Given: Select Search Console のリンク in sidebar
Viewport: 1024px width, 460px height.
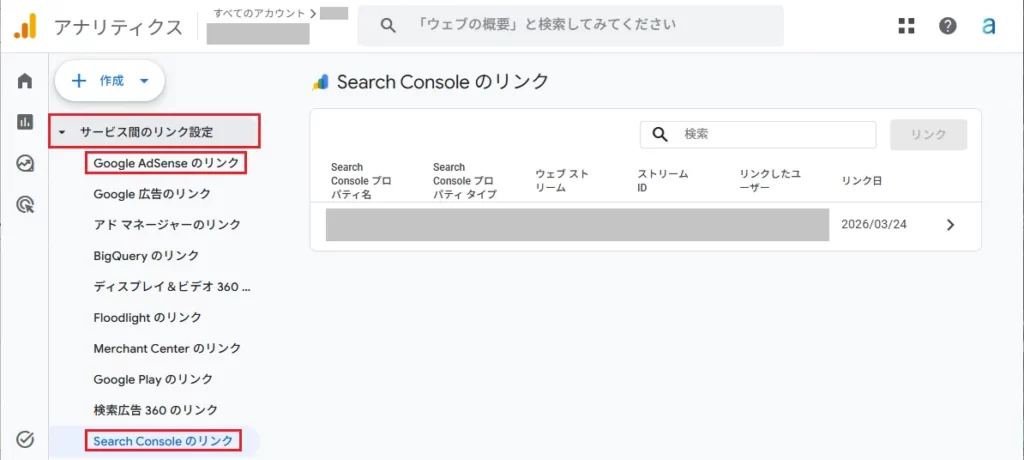Looking at the screenshot, I should pyautogui.click(x=163, y=441).
